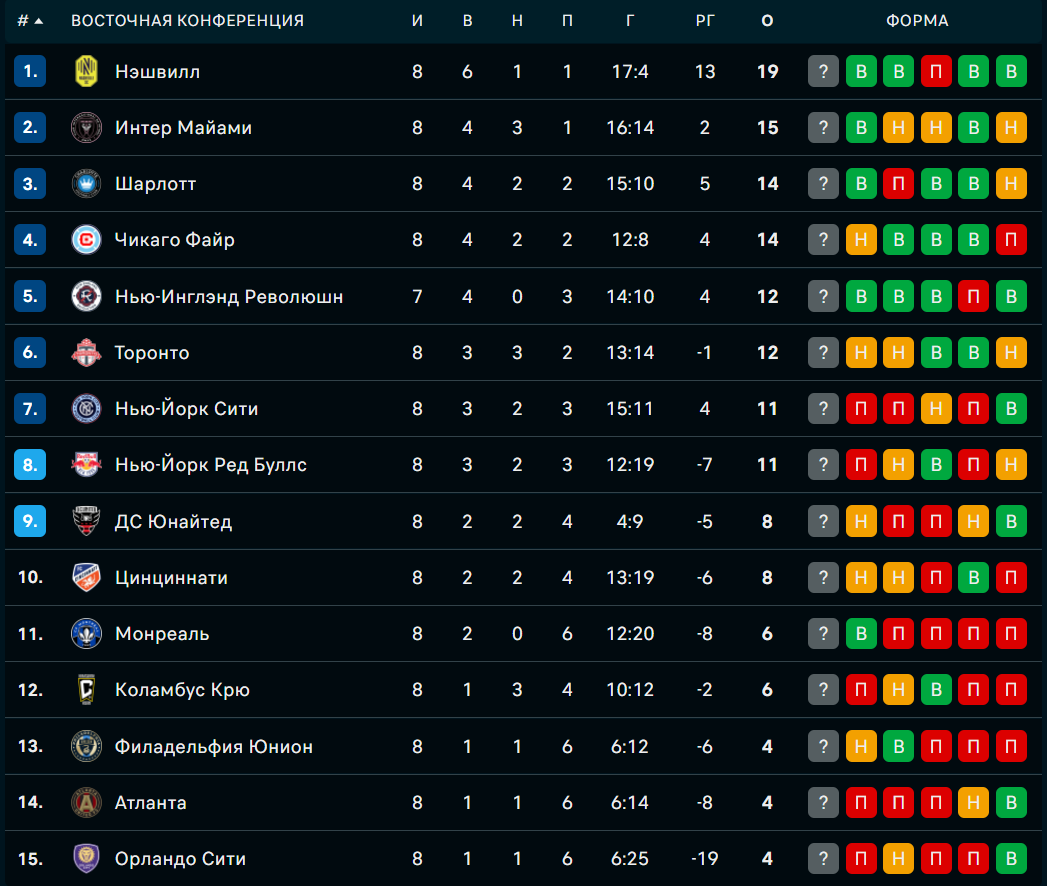Click the ФОРМА column header
1047x886 pixels.
917,21
